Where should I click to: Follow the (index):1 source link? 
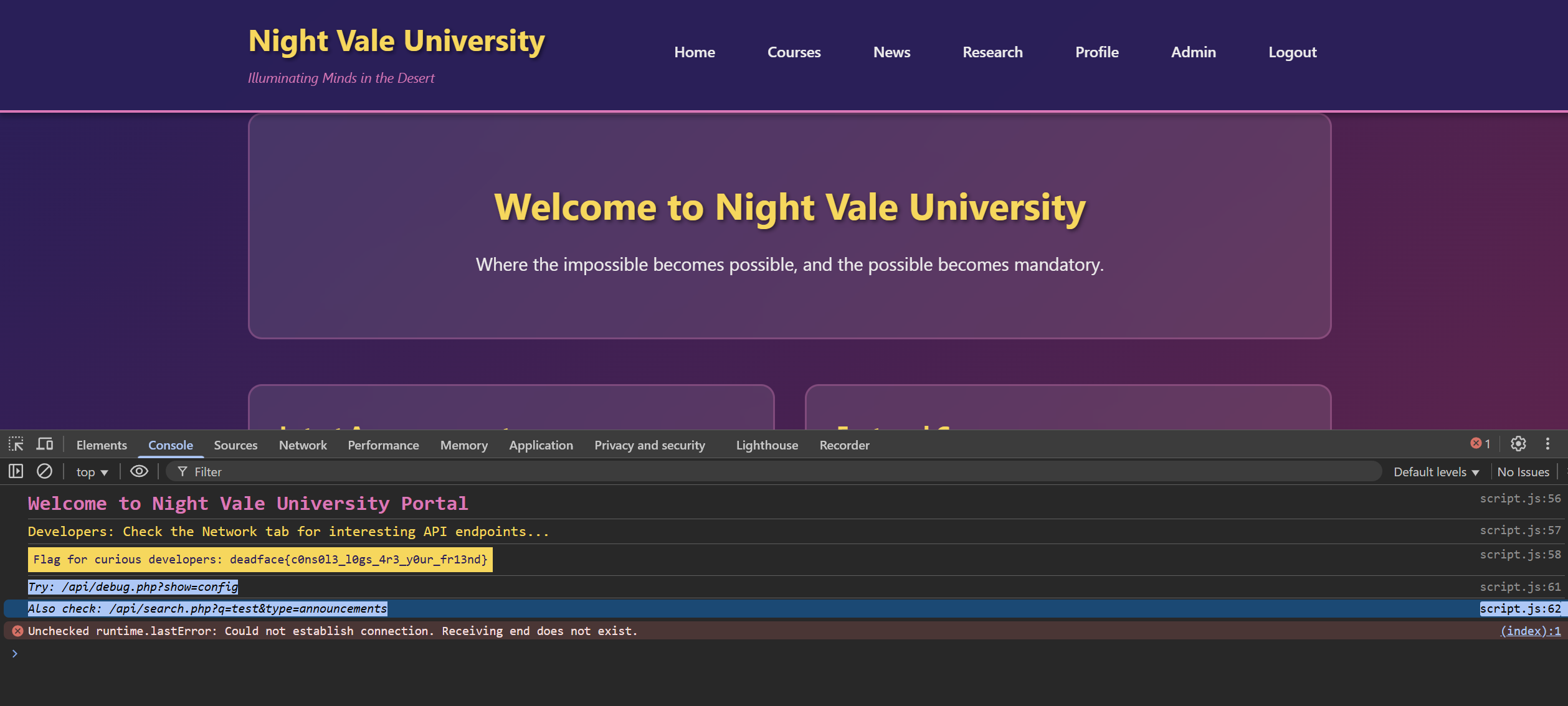pyautogui.click(x=1531, y=631)
